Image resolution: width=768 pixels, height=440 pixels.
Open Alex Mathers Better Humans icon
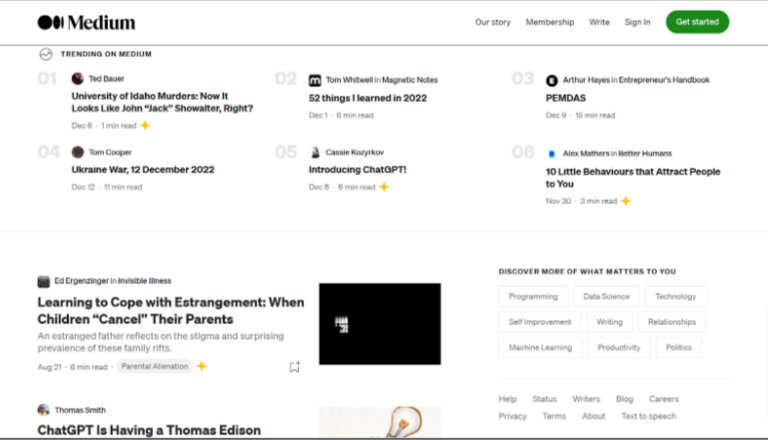(x=552, y=154)
